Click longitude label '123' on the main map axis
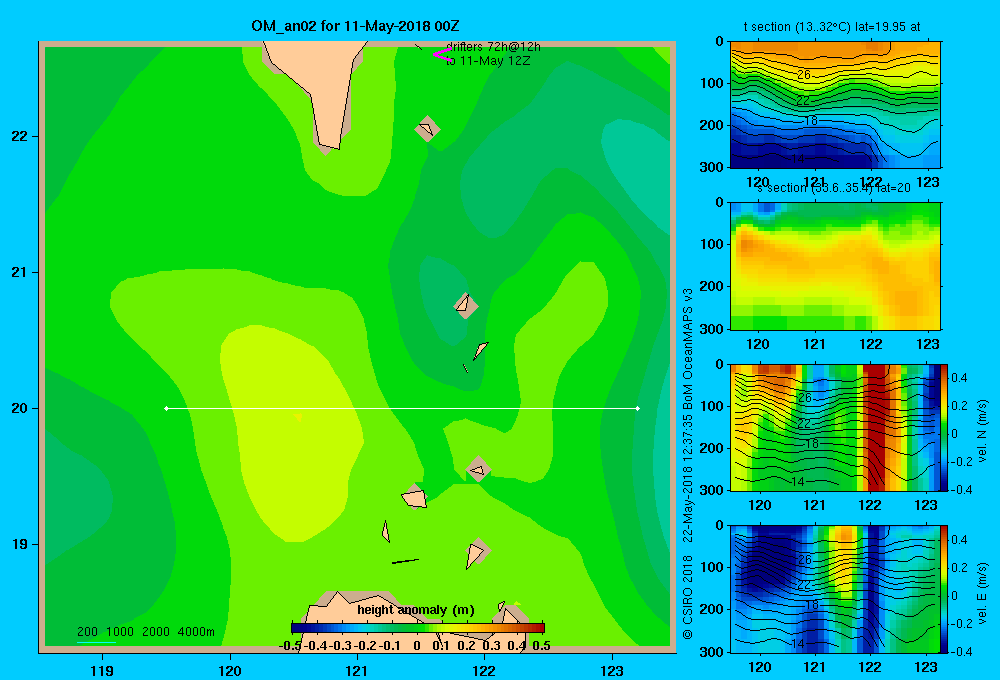The image size is (1000, 680). click(x=612, y=670)
